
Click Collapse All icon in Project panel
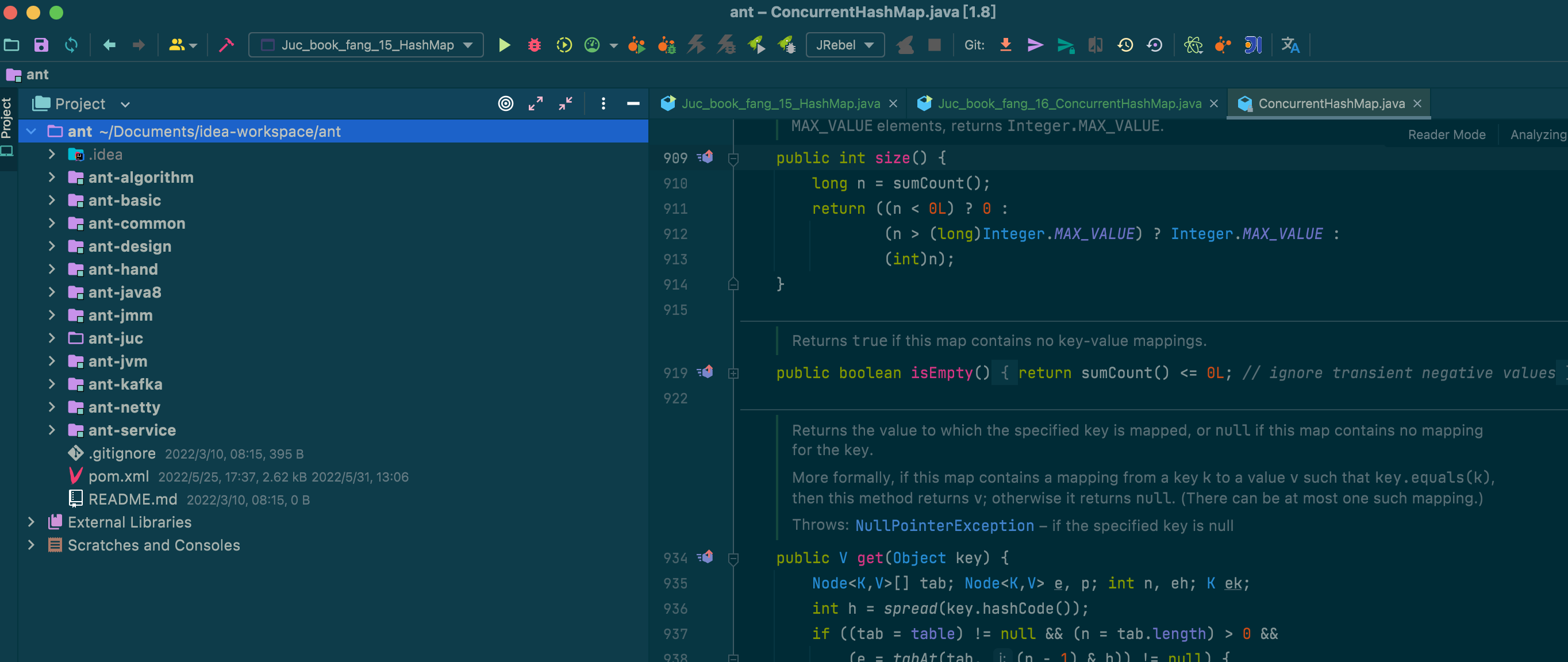pos(566,104)
